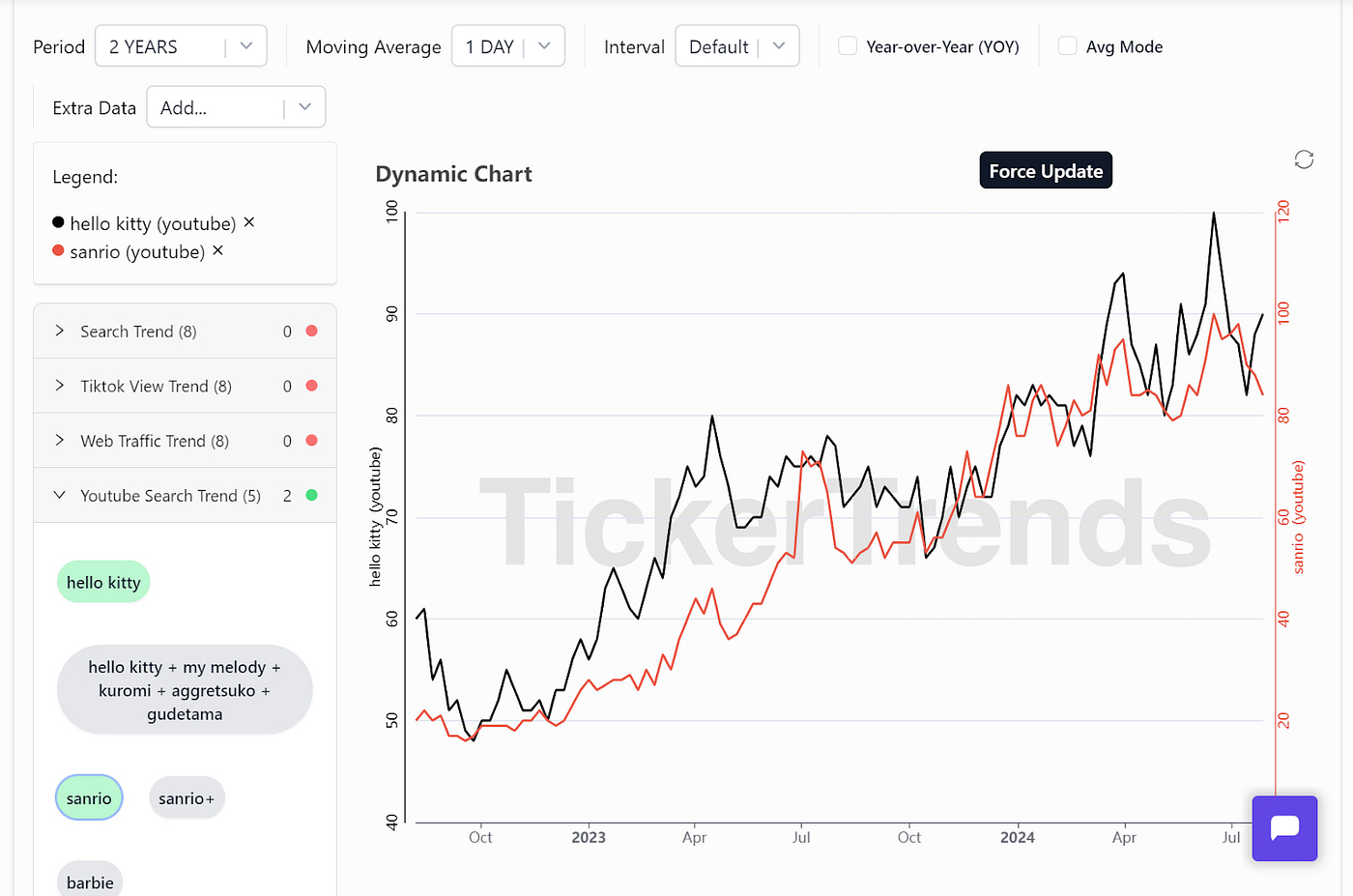Viewport: 1353px width, 896px height.
Task: Select the hello kitty + my melody combined chip
Action: click(185, 690)
